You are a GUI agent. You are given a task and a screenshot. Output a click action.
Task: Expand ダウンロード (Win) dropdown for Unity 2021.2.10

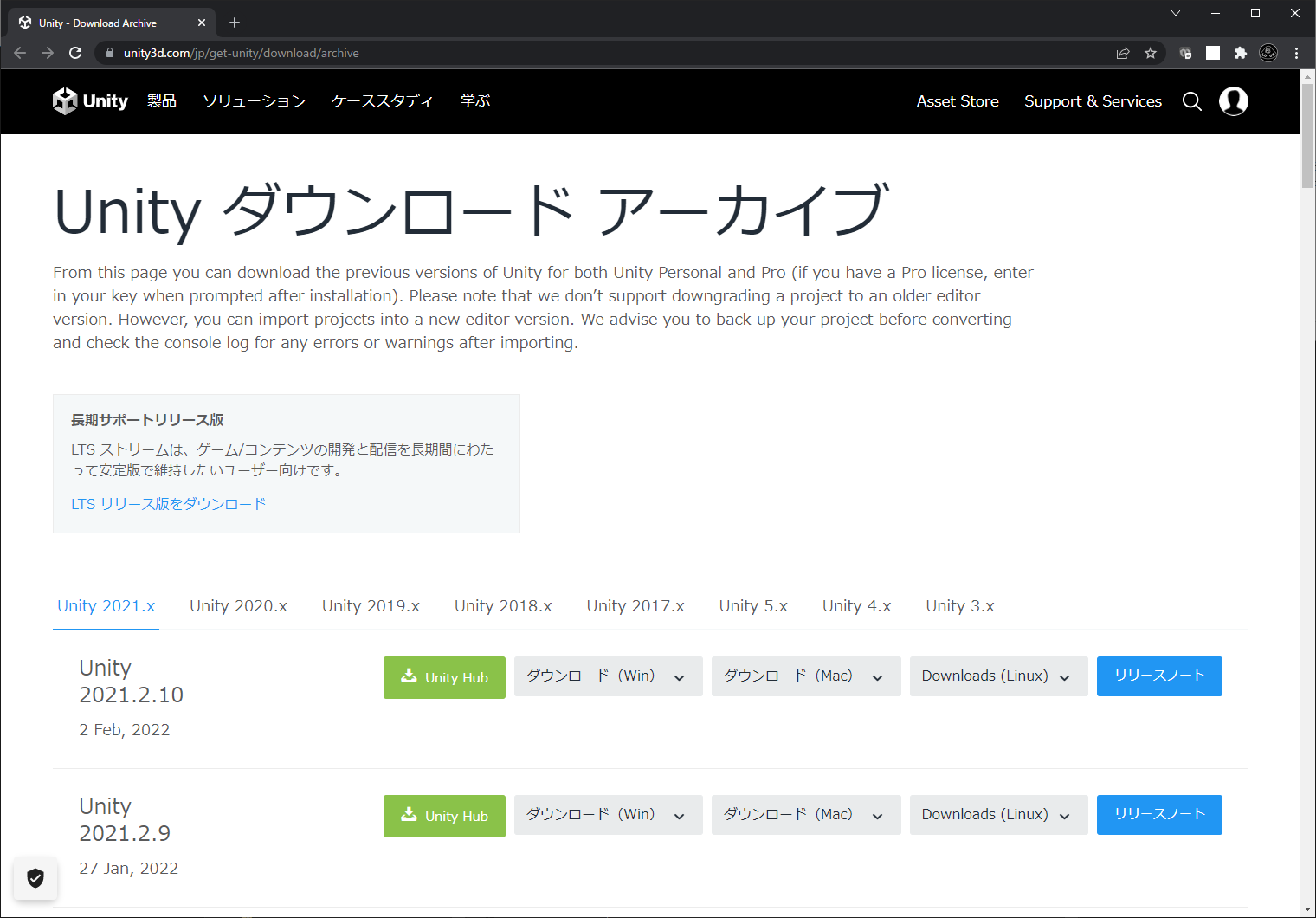tap(608, 676)
